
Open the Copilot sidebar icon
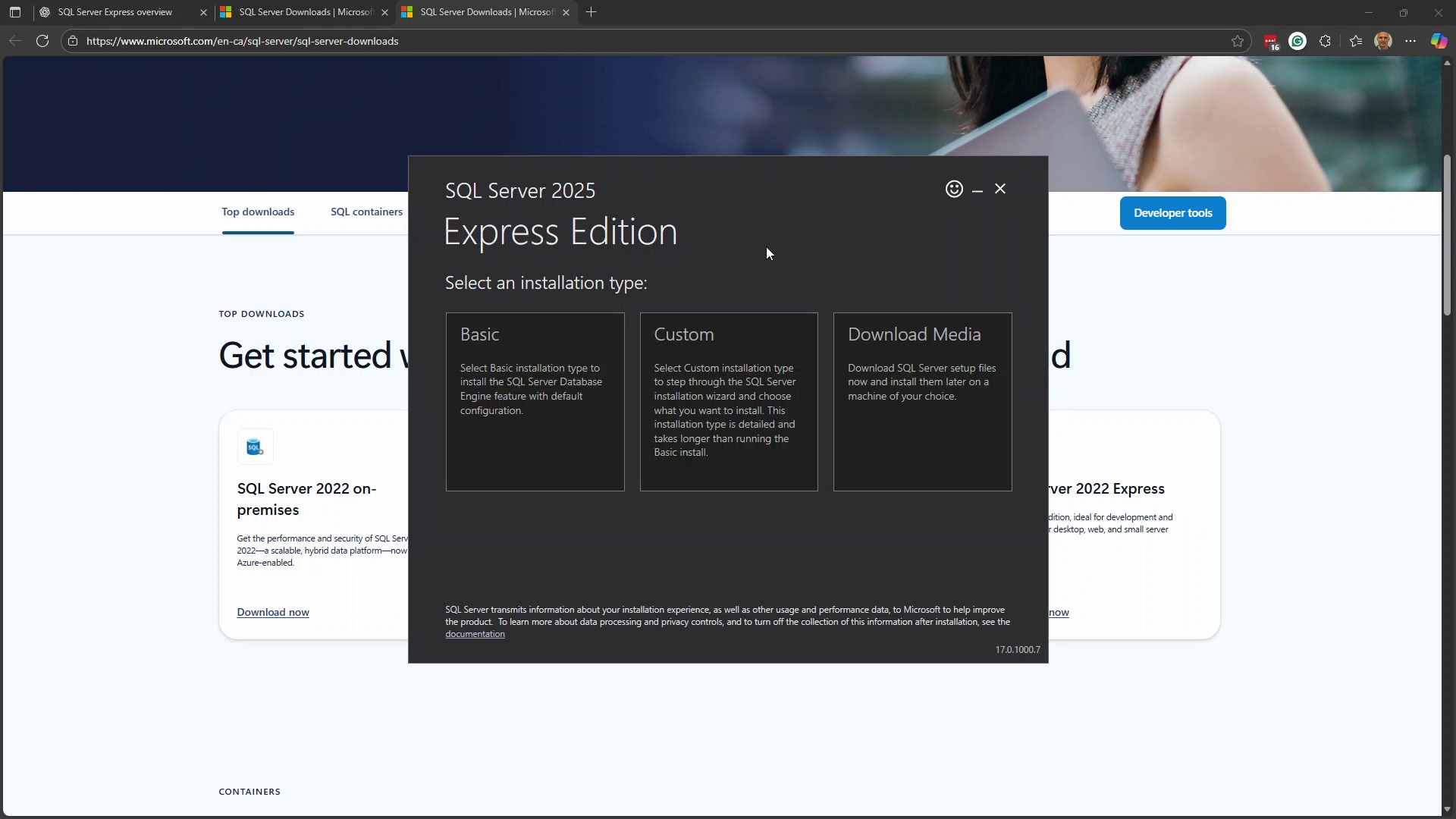(1439, 41)
